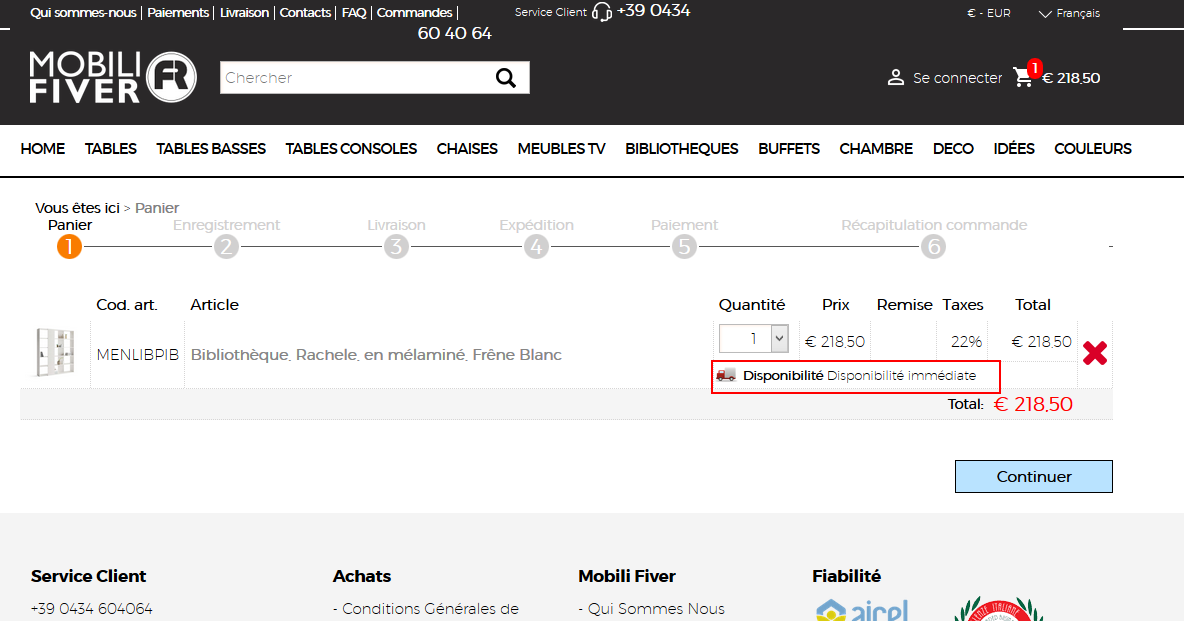The image size is (1184, 621).
Task: Open the MEUBLES TV menu
Action: click(x=561, y=149)
